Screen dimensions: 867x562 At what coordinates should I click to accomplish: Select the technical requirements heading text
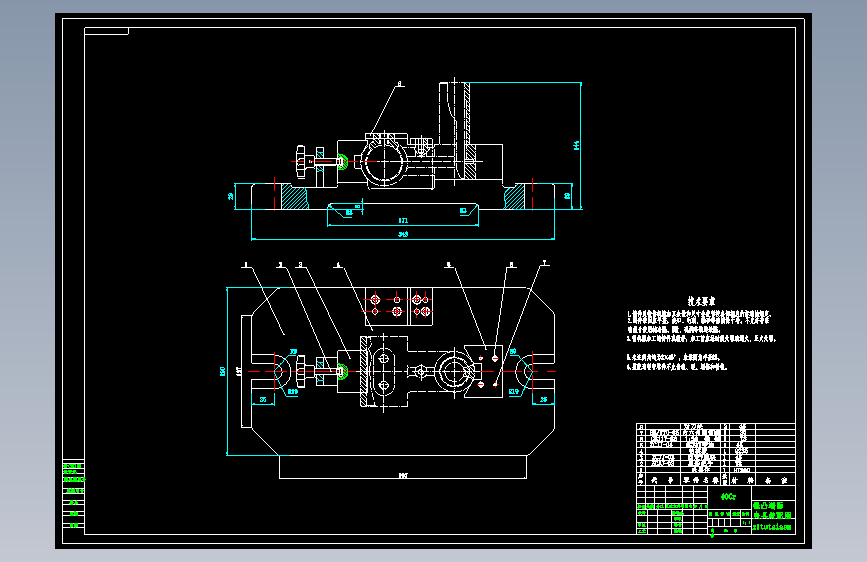pos(701,301)
